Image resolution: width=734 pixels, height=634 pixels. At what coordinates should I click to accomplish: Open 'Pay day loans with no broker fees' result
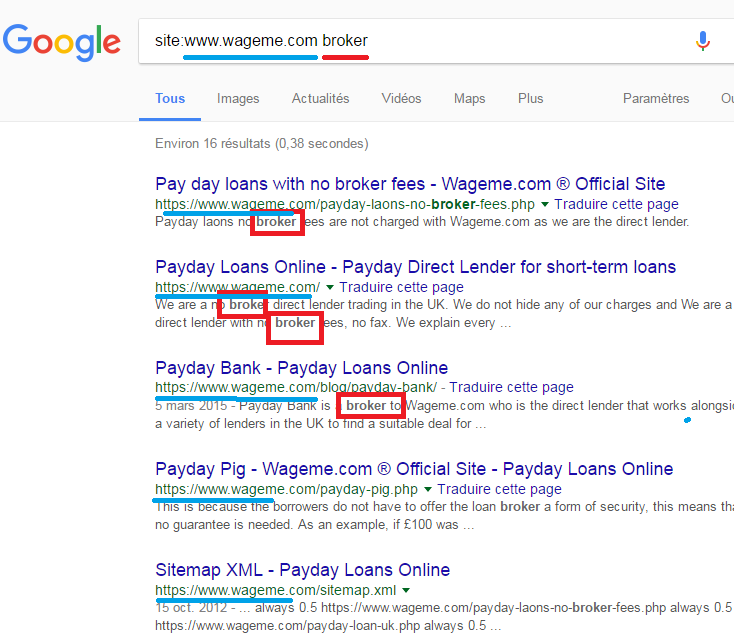coord(410,184)
